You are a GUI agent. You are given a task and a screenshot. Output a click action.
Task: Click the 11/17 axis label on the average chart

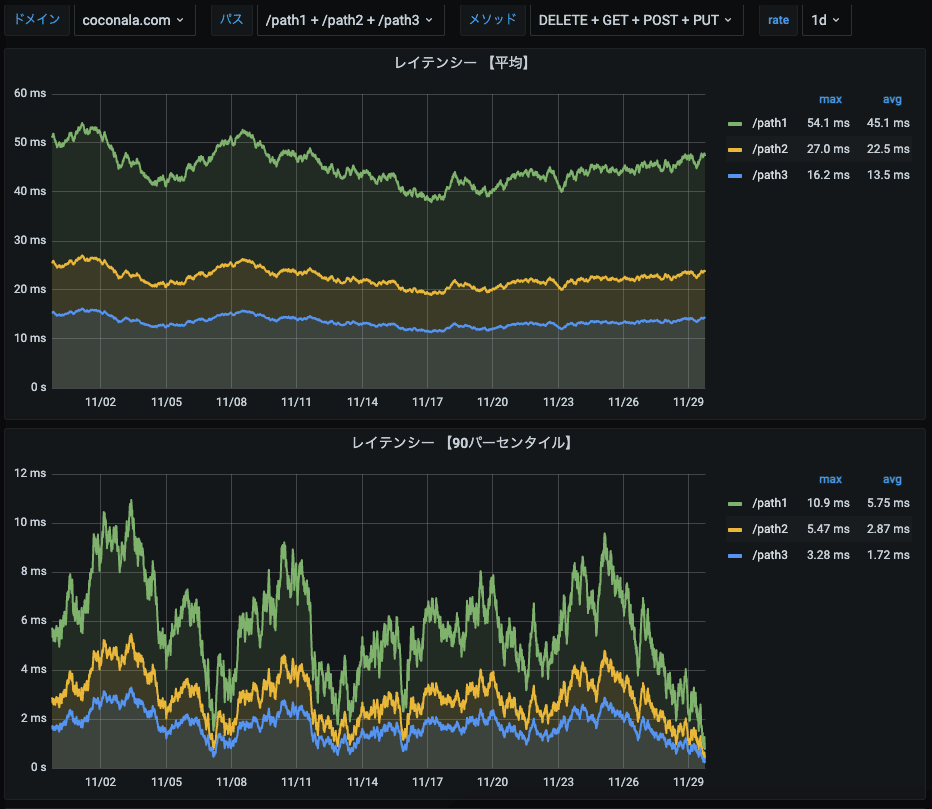(426, 401)
